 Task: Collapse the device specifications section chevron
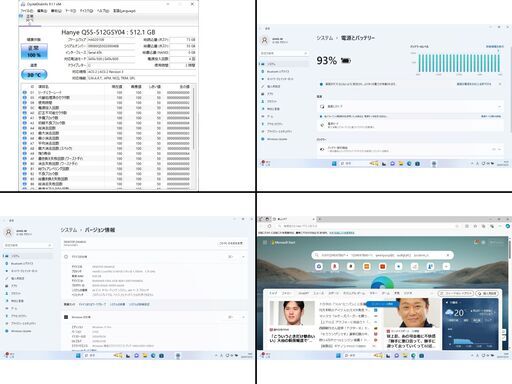point(243,257)
